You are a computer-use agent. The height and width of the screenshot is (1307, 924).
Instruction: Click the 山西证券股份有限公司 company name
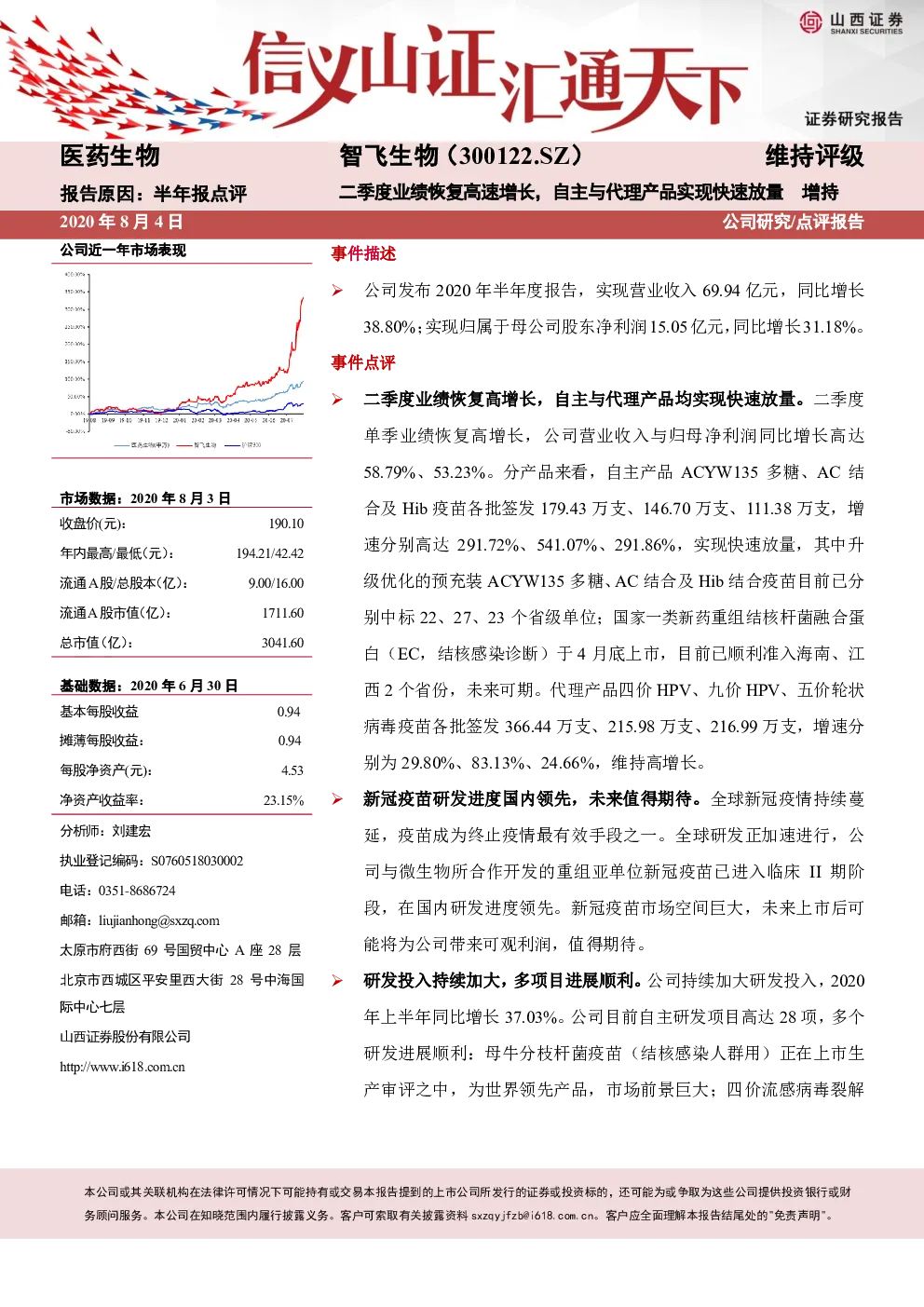(126, 1037)
